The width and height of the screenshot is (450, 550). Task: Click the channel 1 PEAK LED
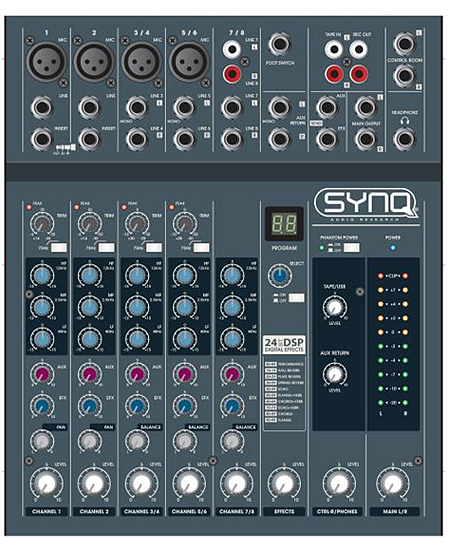29,207
